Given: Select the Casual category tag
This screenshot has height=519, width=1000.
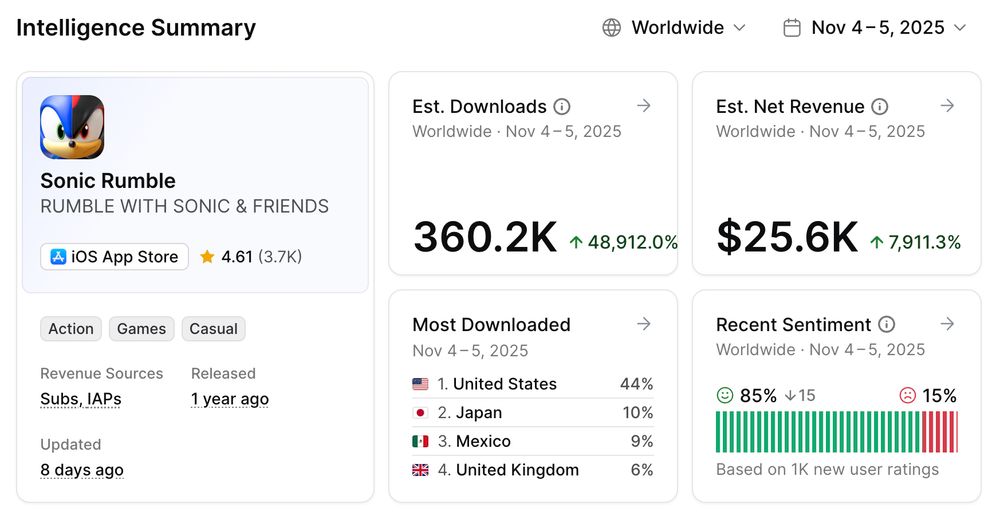Looking at the screenshot, I should [x=214, y=329].
